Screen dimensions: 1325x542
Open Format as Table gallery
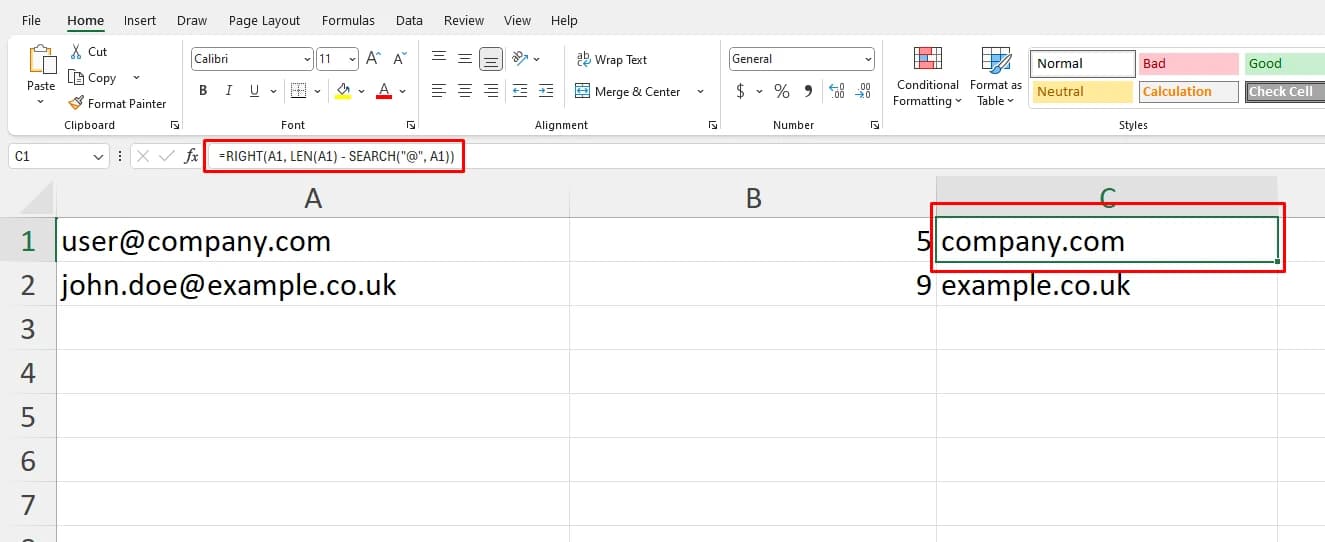[996, 76]
